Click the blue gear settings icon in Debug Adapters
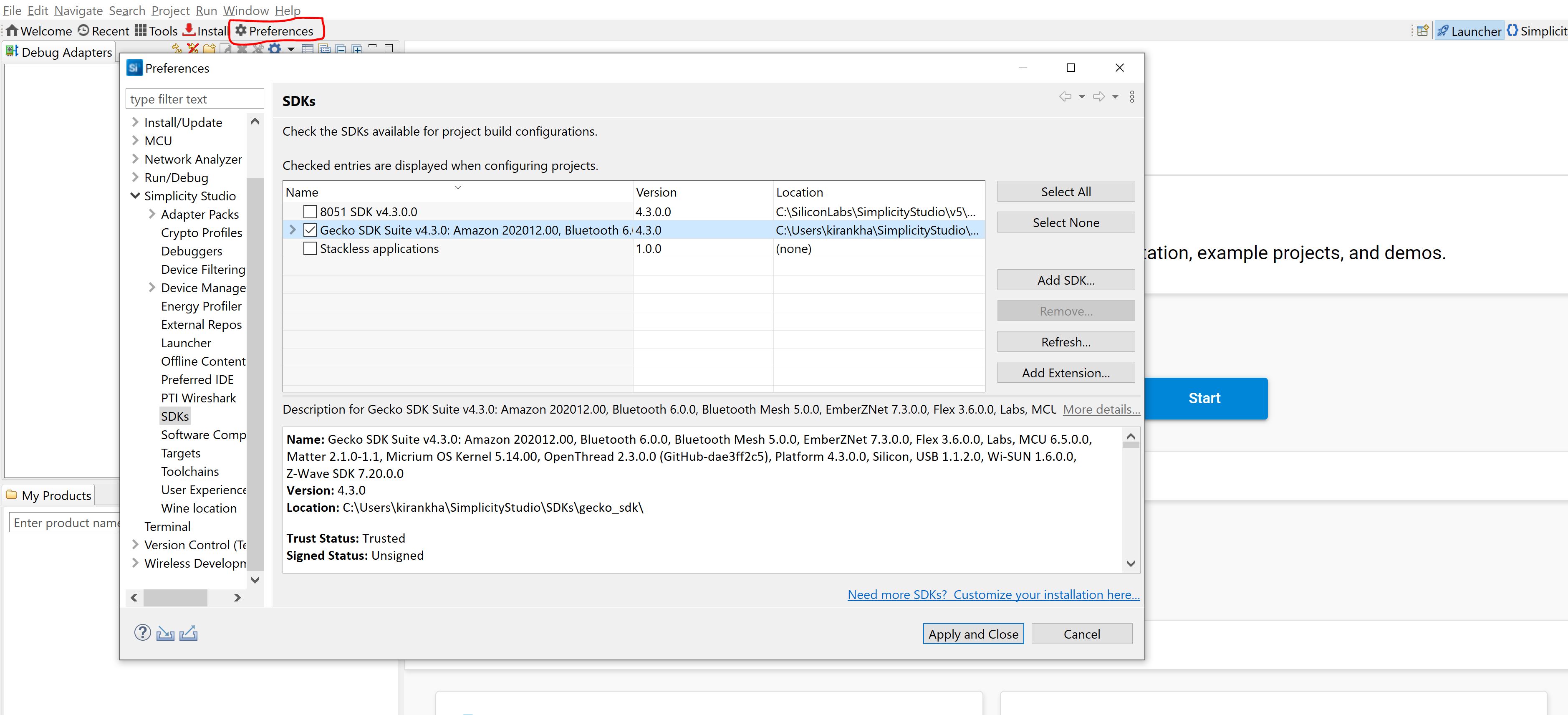Screen dimensions: 1568x715 275,48
